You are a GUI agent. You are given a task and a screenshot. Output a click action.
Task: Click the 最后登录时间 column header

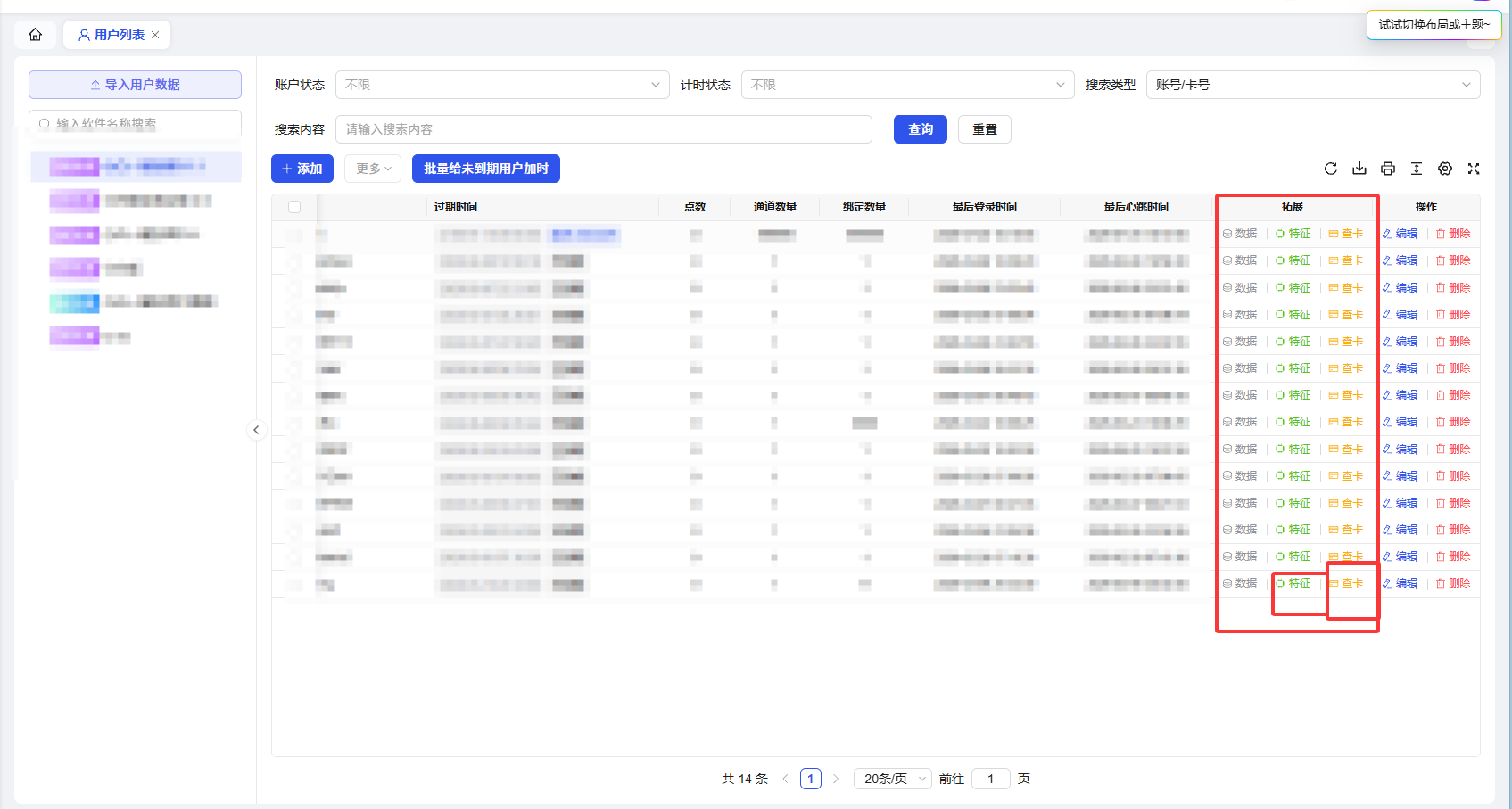tap(985, 207)
